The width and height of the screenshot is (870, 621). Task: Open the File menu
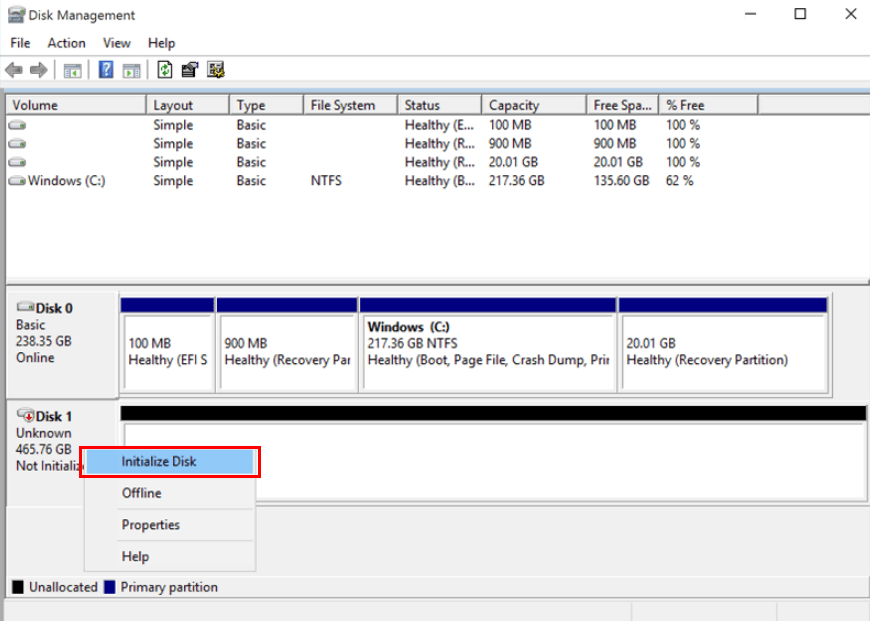[21, 43]
